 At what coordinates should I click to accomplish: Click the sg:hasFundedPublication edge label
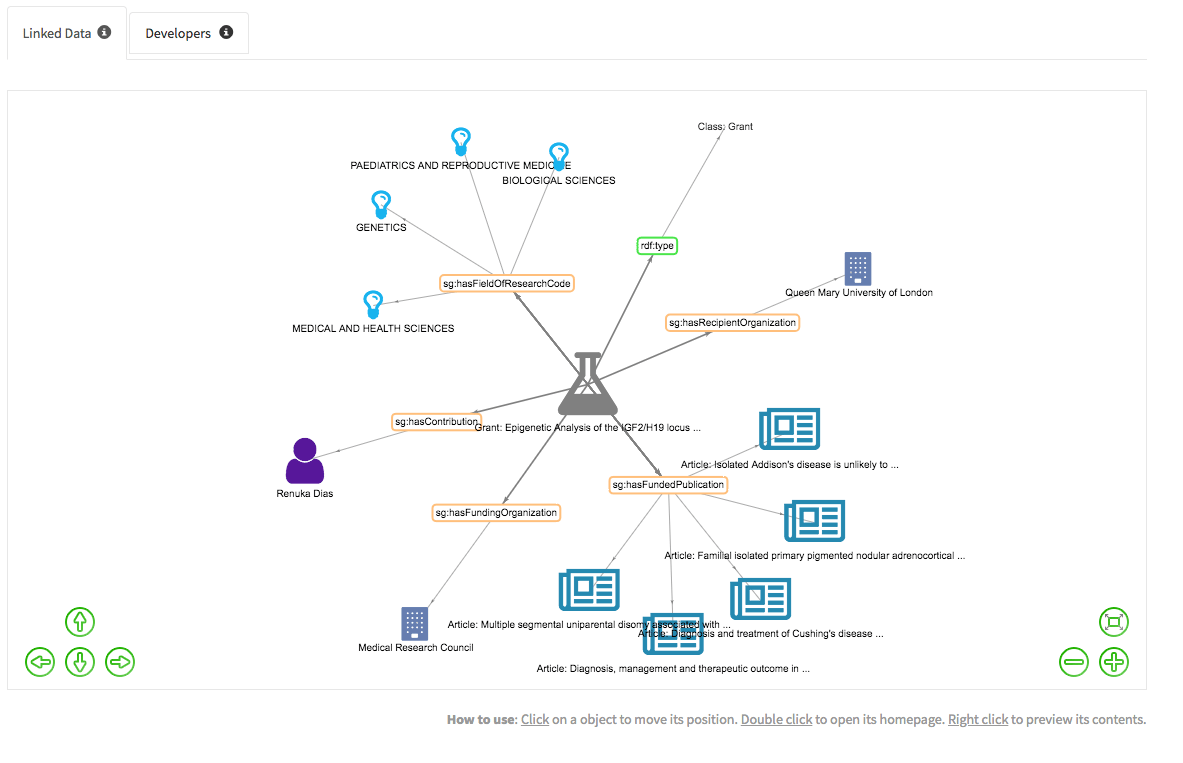coord(668,485)
